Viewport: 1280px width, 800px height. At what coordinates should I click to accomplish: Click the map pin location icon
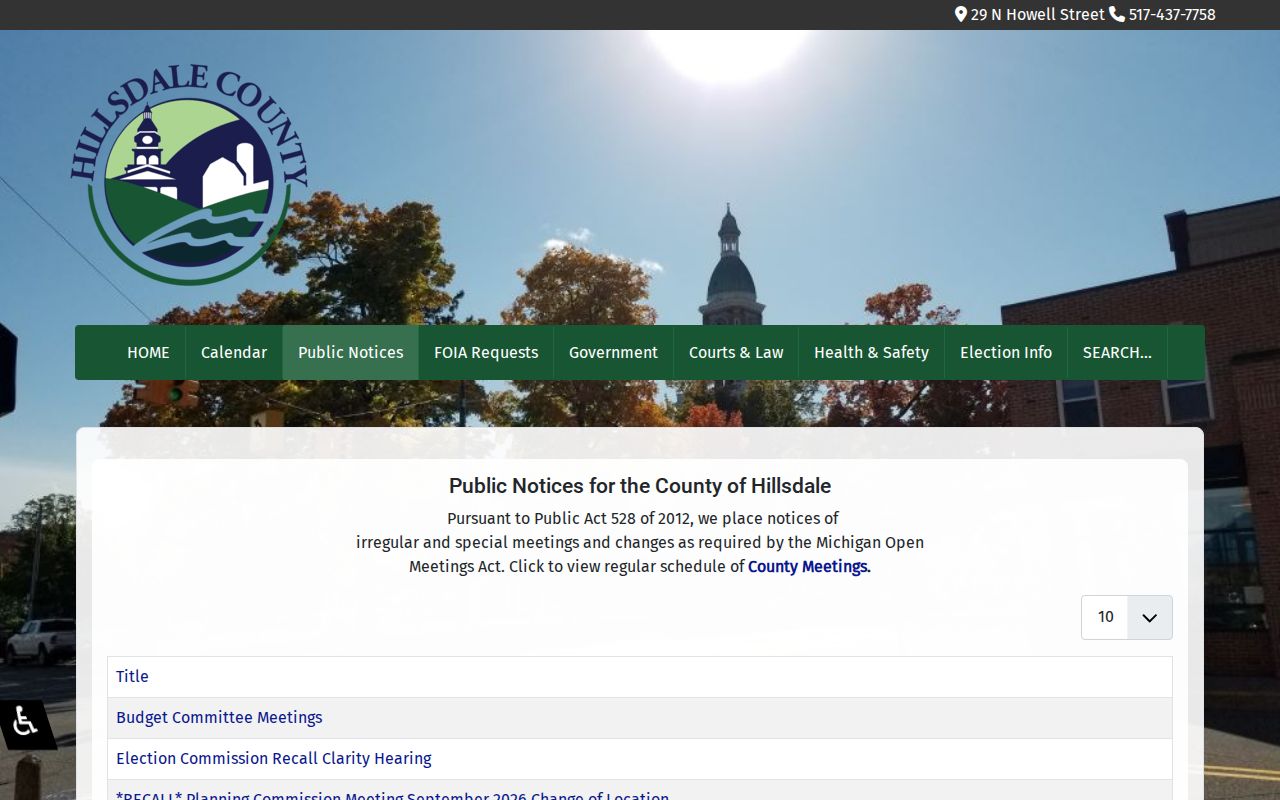coord(961,14)
